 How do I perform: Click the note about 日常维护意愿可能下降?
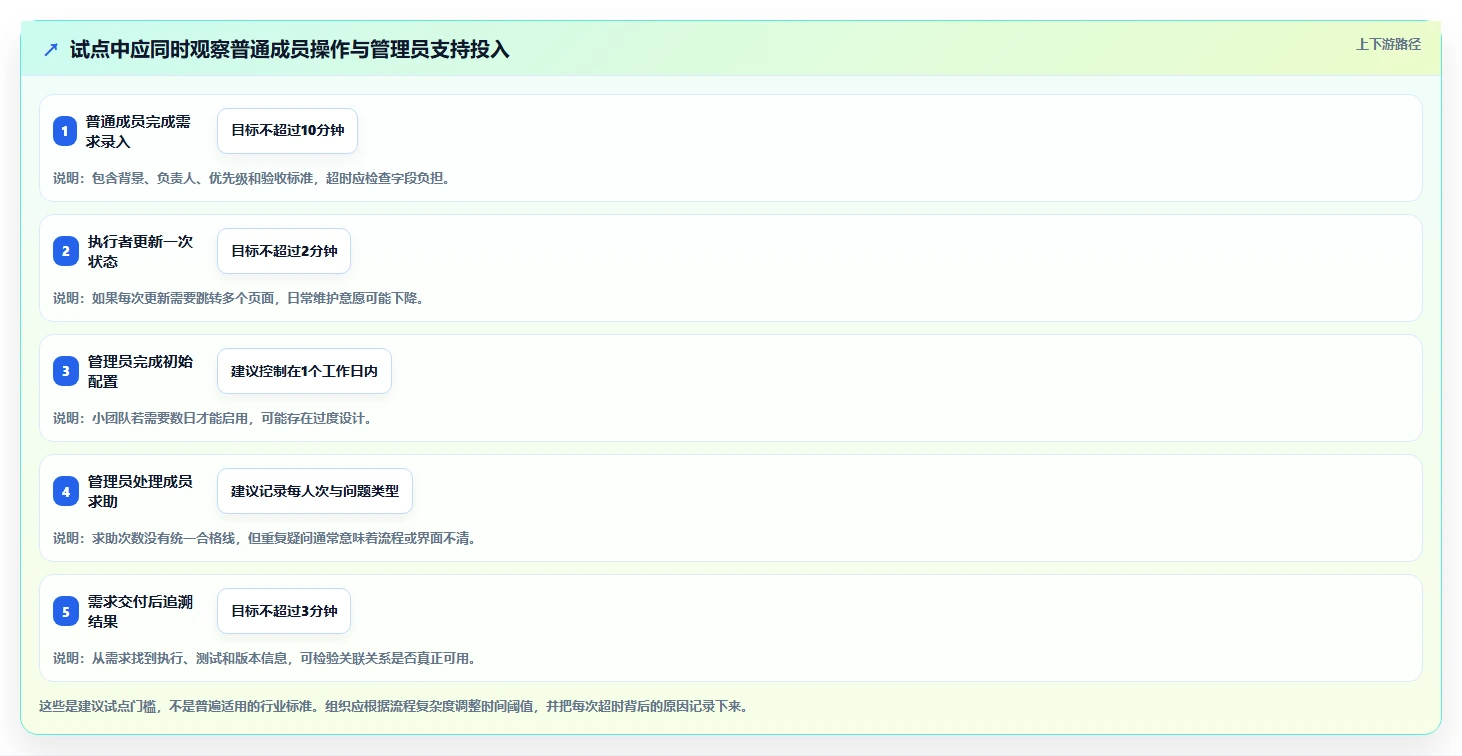tap(239, 298)
